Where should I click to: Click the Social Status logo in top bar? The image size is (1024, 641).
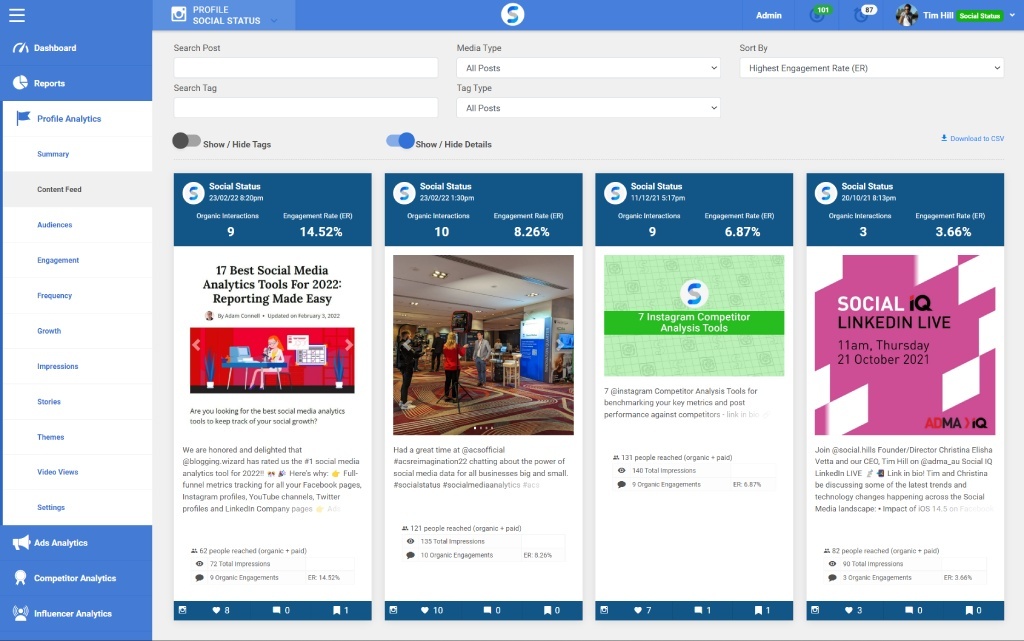pos(512,14)
